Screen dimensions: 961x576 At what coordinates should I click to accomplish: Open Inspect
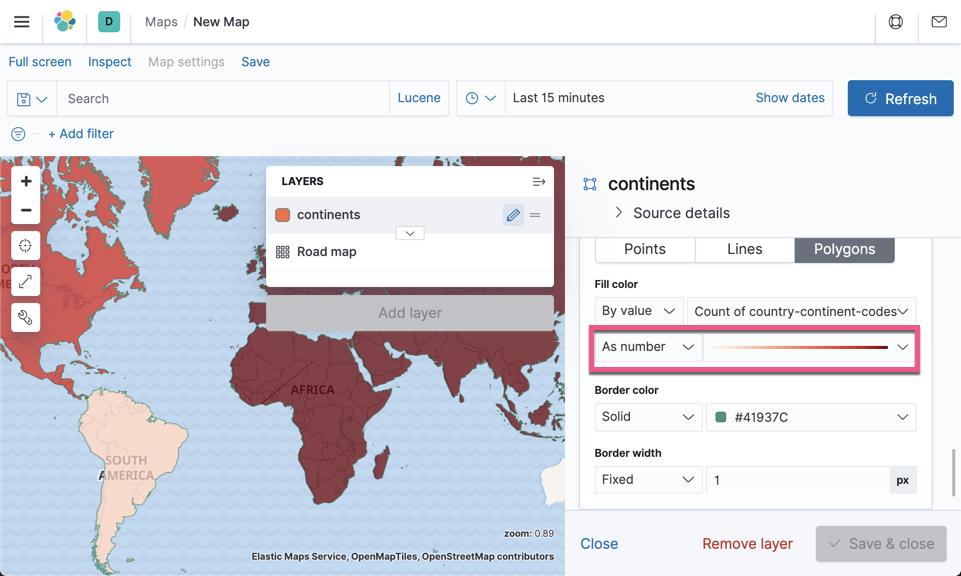110,62
